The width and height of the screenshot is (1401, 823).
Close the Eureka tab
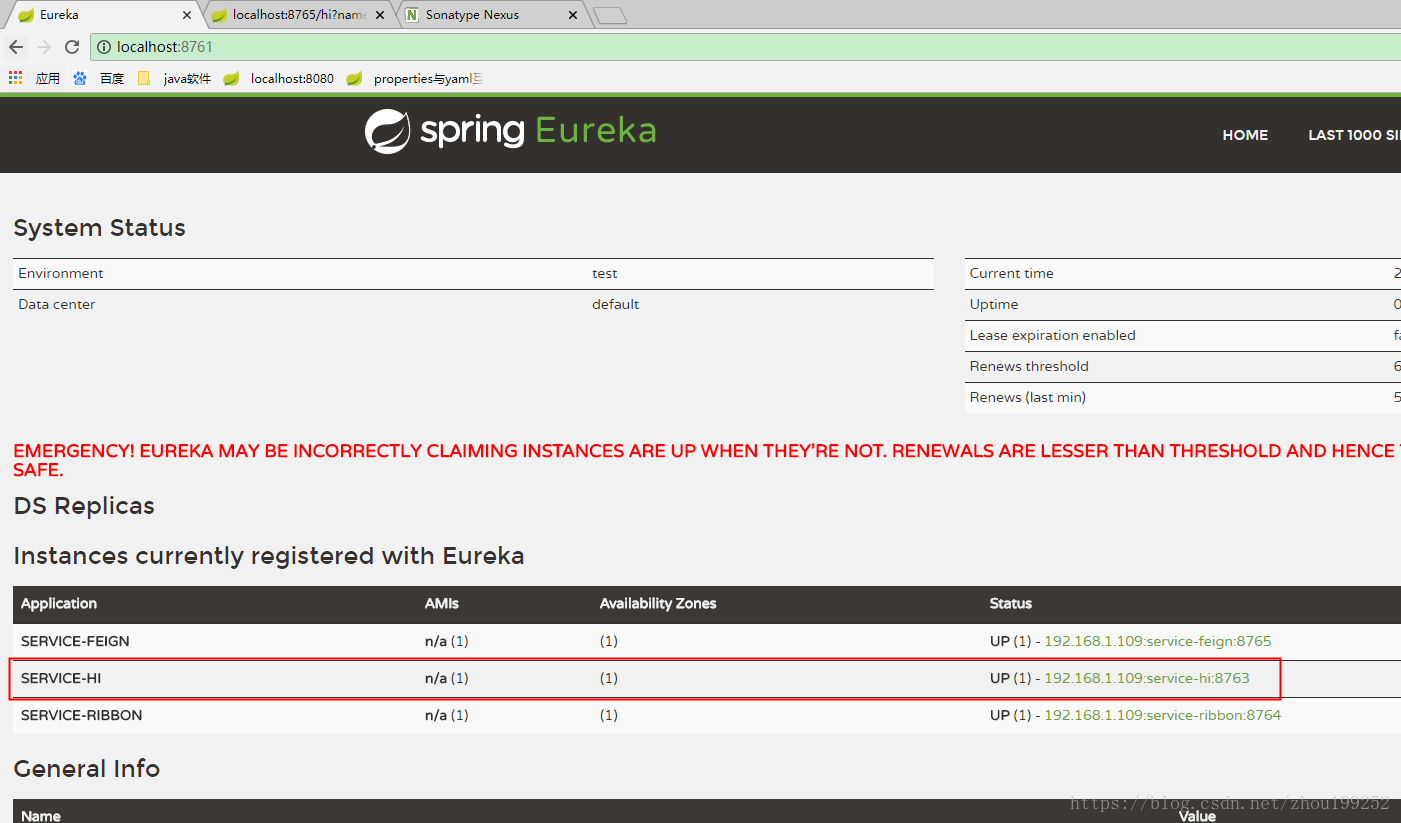coord(187,15)
